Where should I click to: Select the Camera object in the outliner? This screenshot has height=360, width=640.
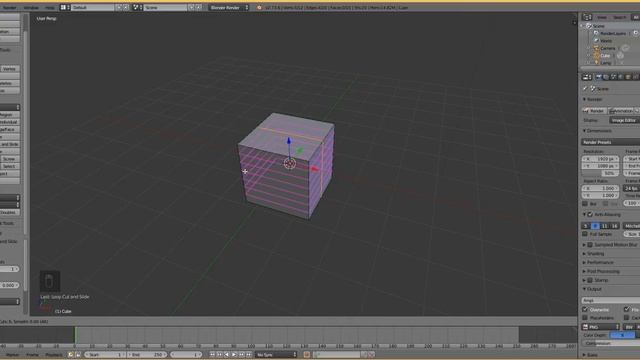tap(607, 48)
